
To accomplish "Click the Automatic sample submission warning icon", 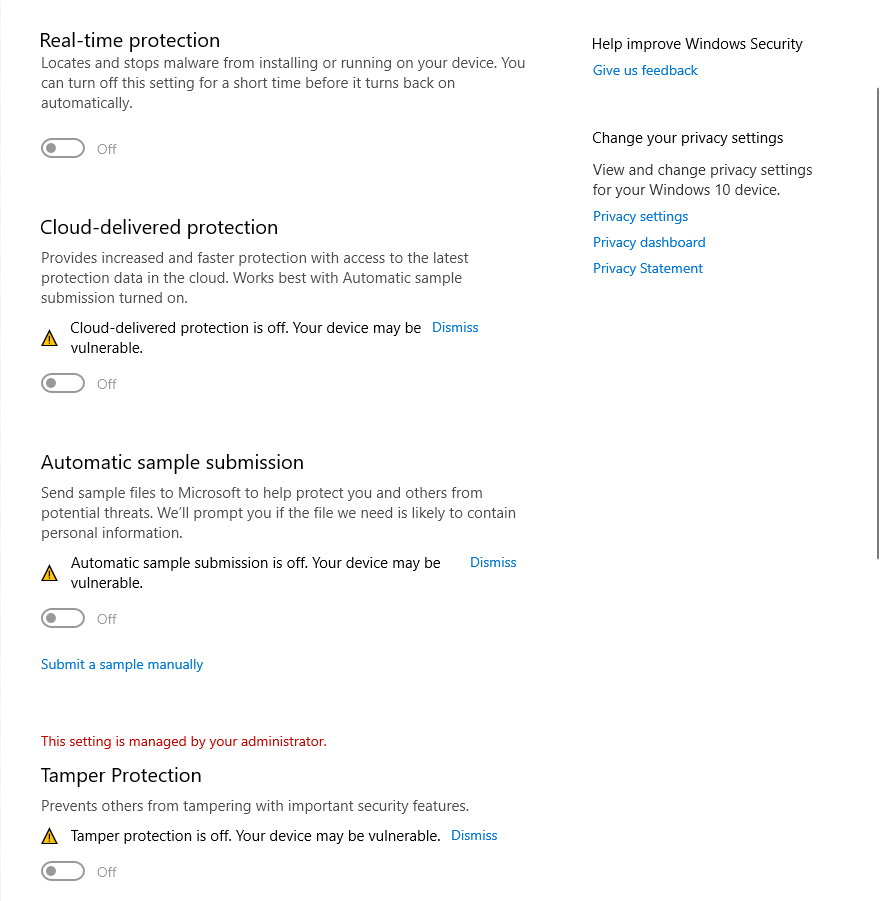I will pos(49,573).
